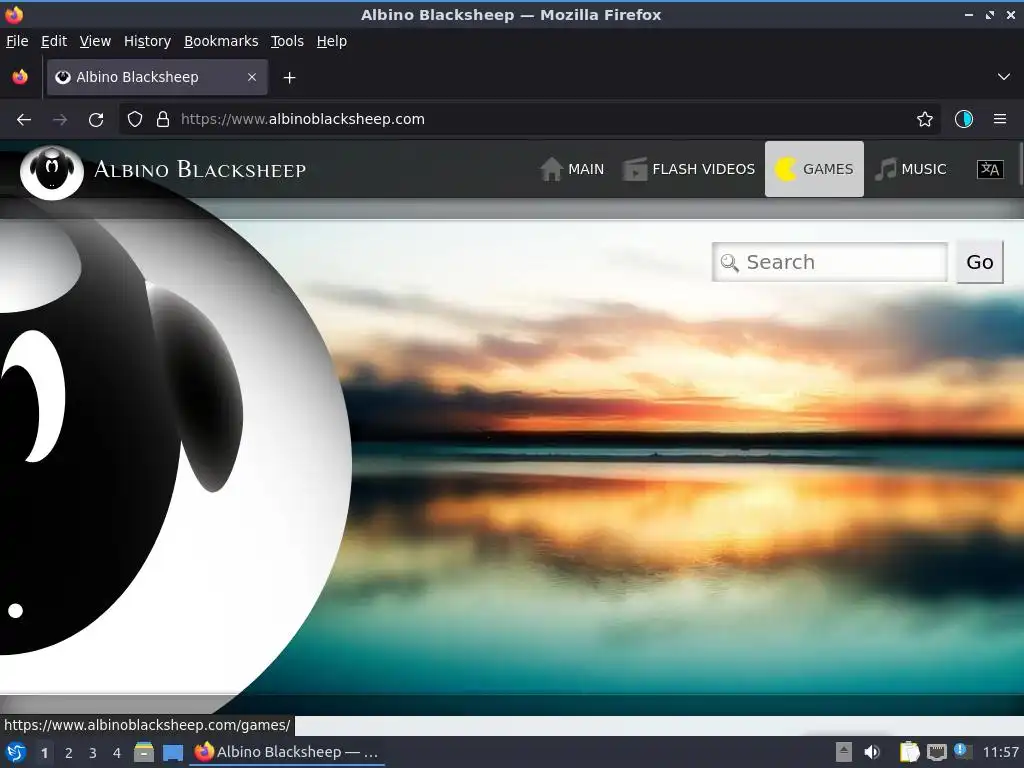Click the 11:57 clock

pos(1000,752)
